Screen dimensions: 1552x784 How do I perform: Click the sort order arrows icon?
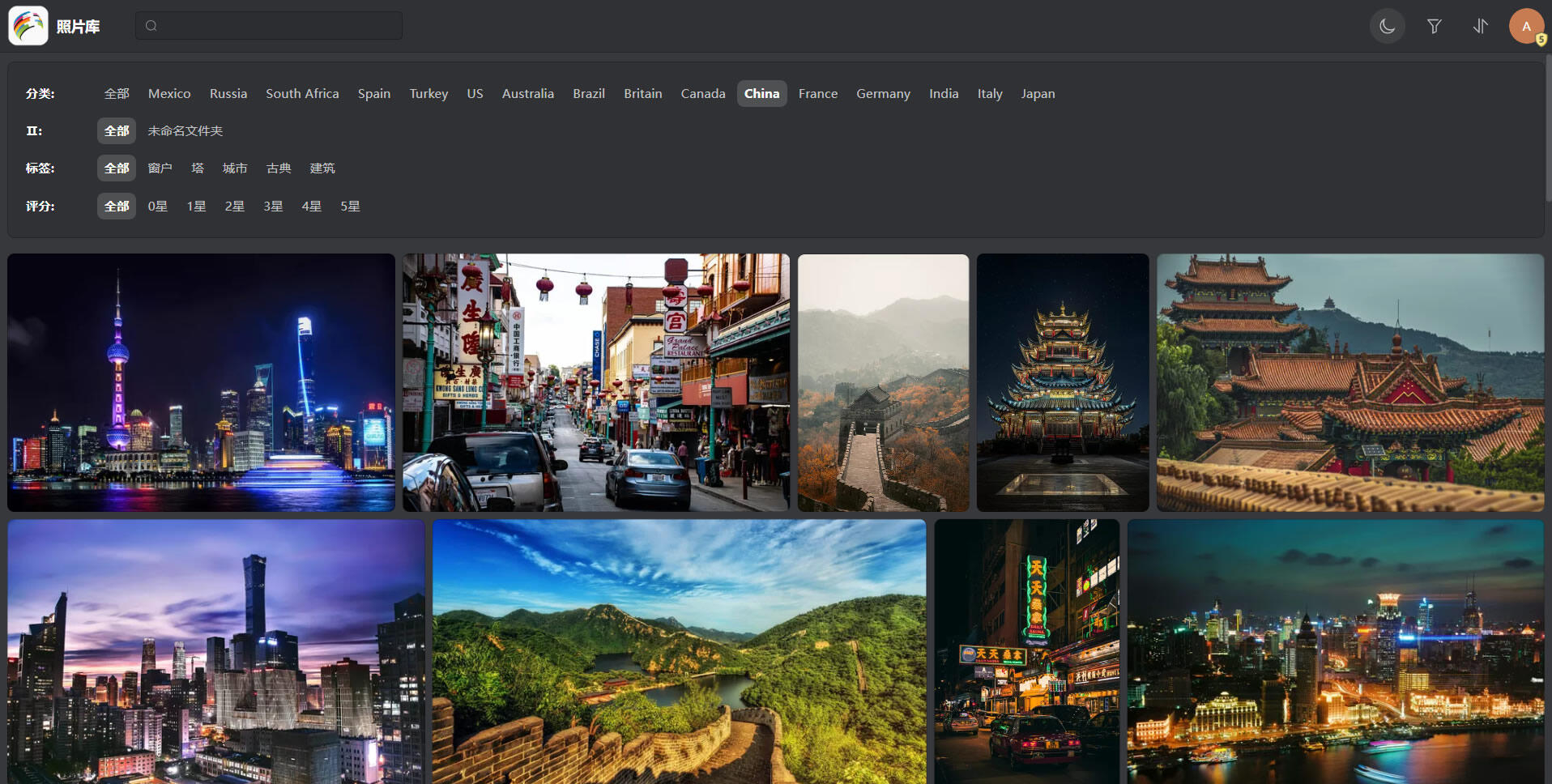click(x=1480, y=26)
